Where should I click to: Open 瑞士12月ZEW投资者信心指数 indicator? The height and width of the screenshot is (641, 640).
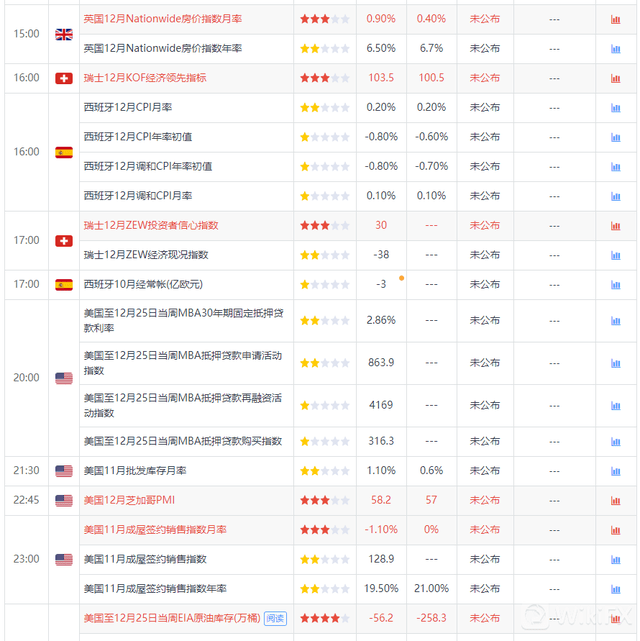point(151,225)
